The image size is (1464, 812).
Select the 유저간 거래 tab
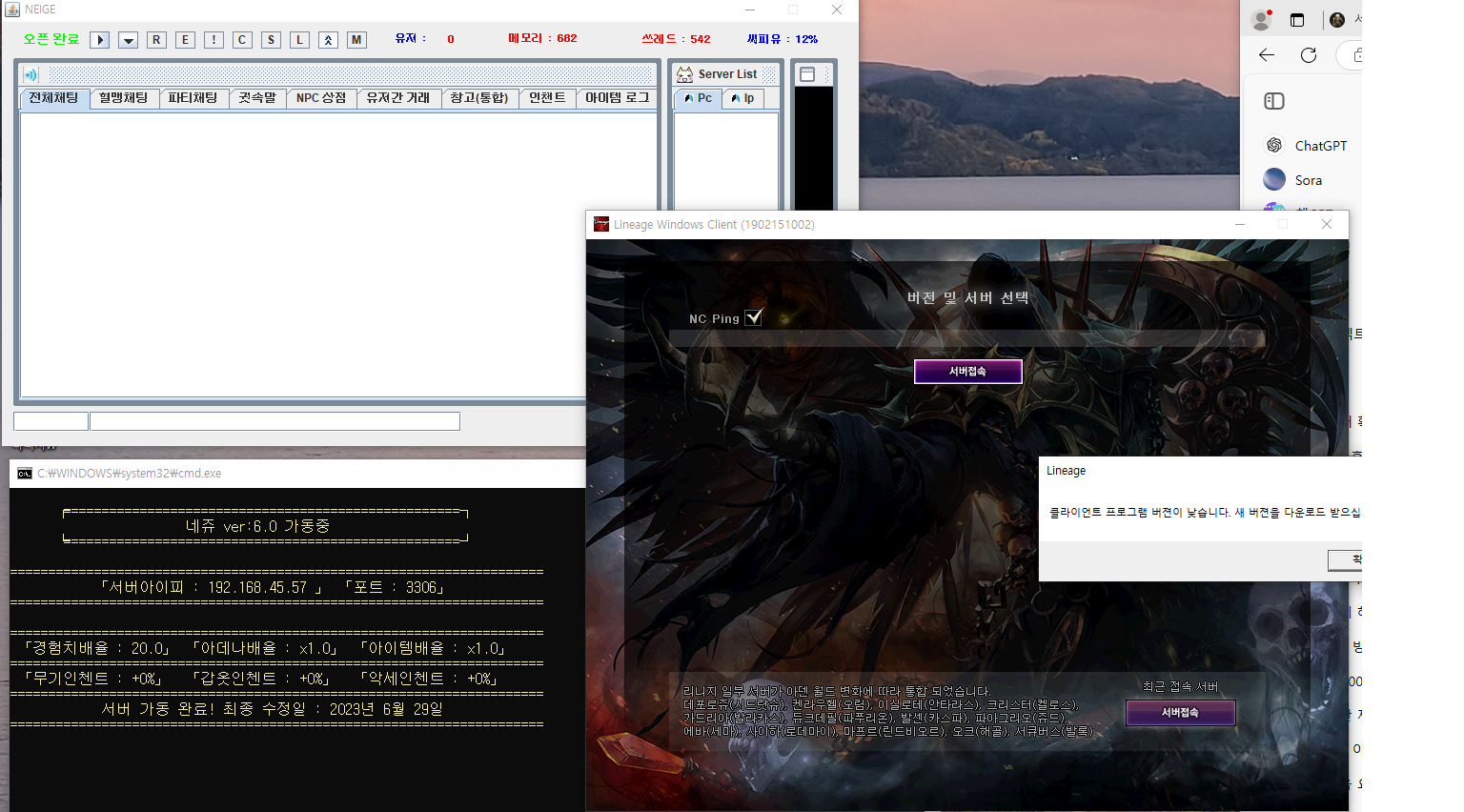pos(399,98)
